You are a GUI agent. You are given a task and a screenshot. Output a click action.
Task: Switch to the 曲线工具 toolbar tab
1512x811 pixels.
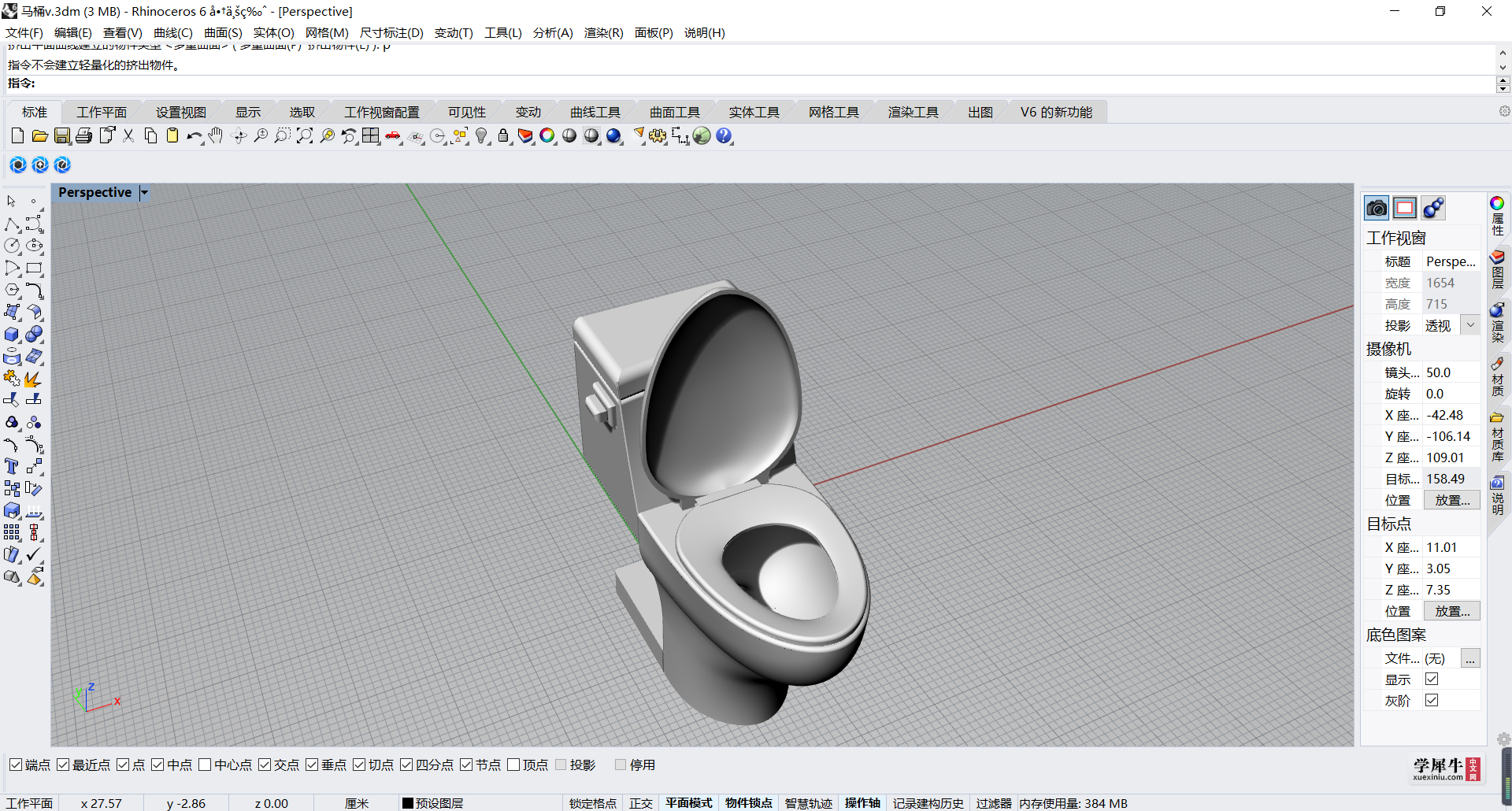click(x=595, y=112)
